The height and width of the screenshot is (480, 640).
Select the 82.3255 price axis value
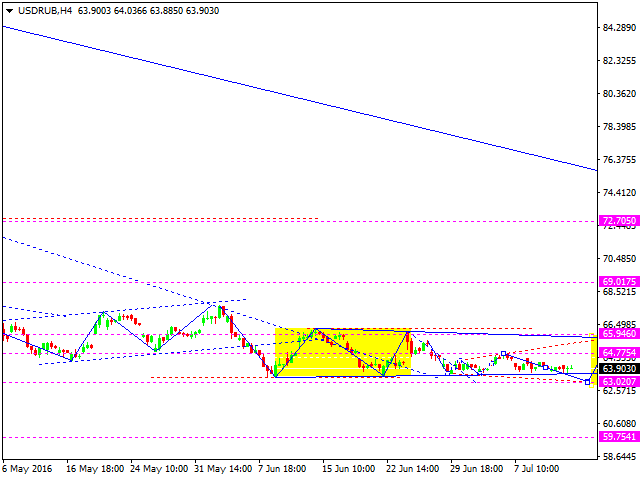point(619,61)
